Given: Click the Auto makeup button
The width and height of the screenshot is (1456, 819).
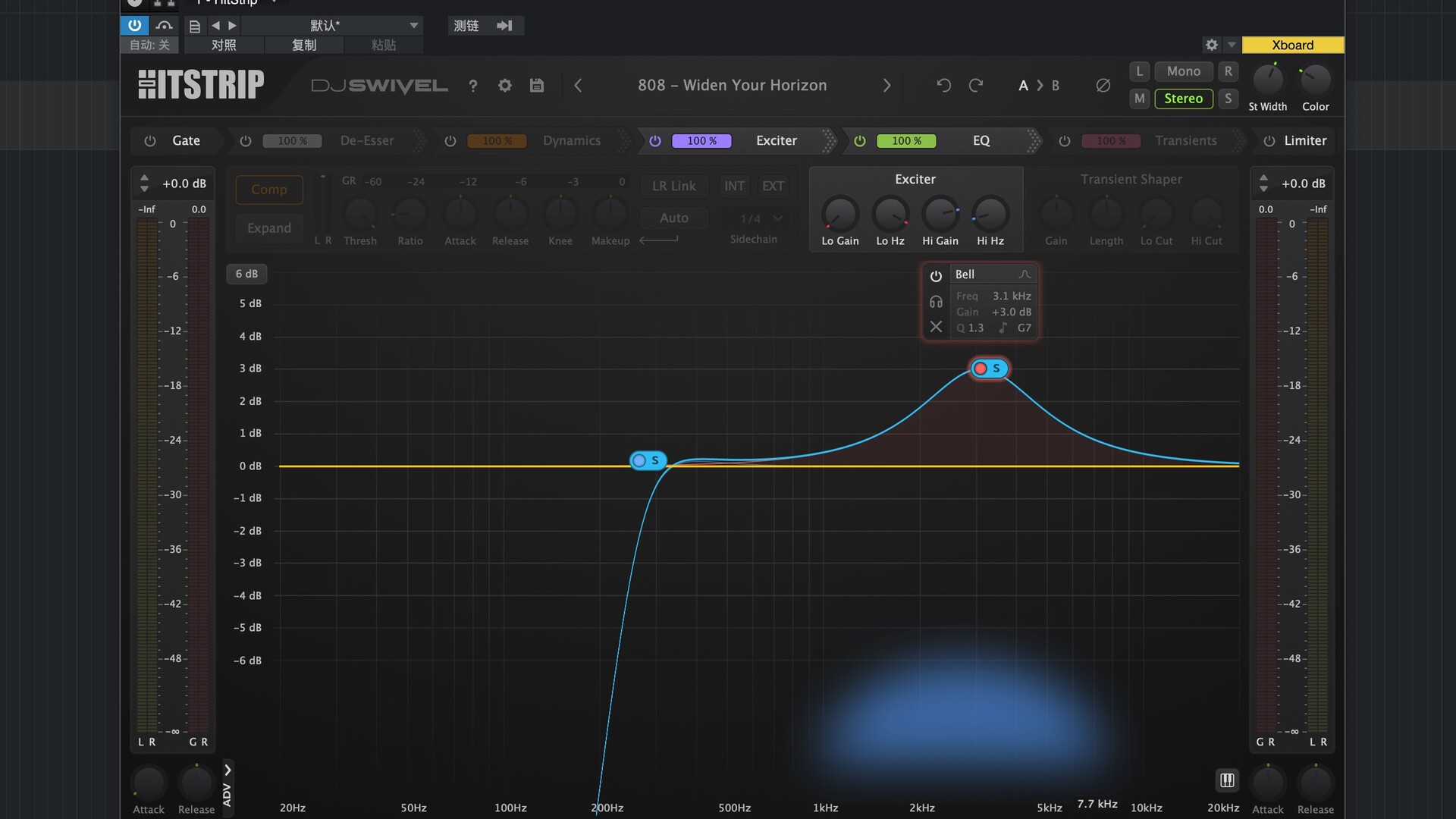Looking at the screenshot, I should pos(674,218).
